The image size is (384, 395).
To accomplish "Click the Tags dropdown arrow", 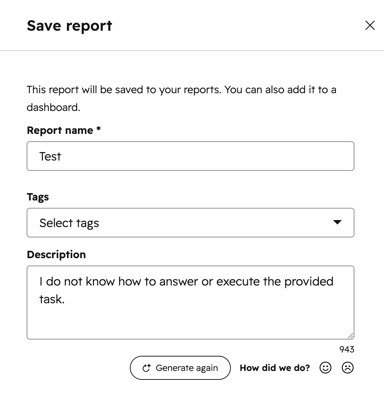I will pos(337,222).
